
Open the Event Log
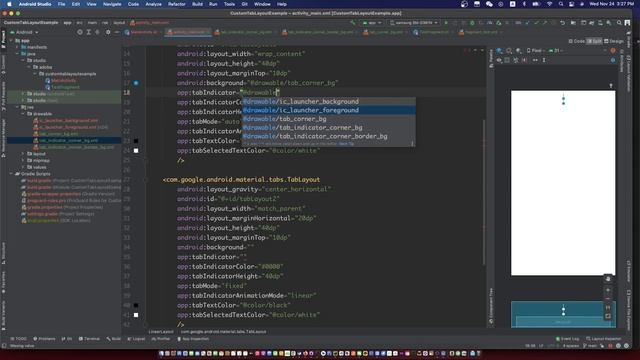click(x=567, y=339)
